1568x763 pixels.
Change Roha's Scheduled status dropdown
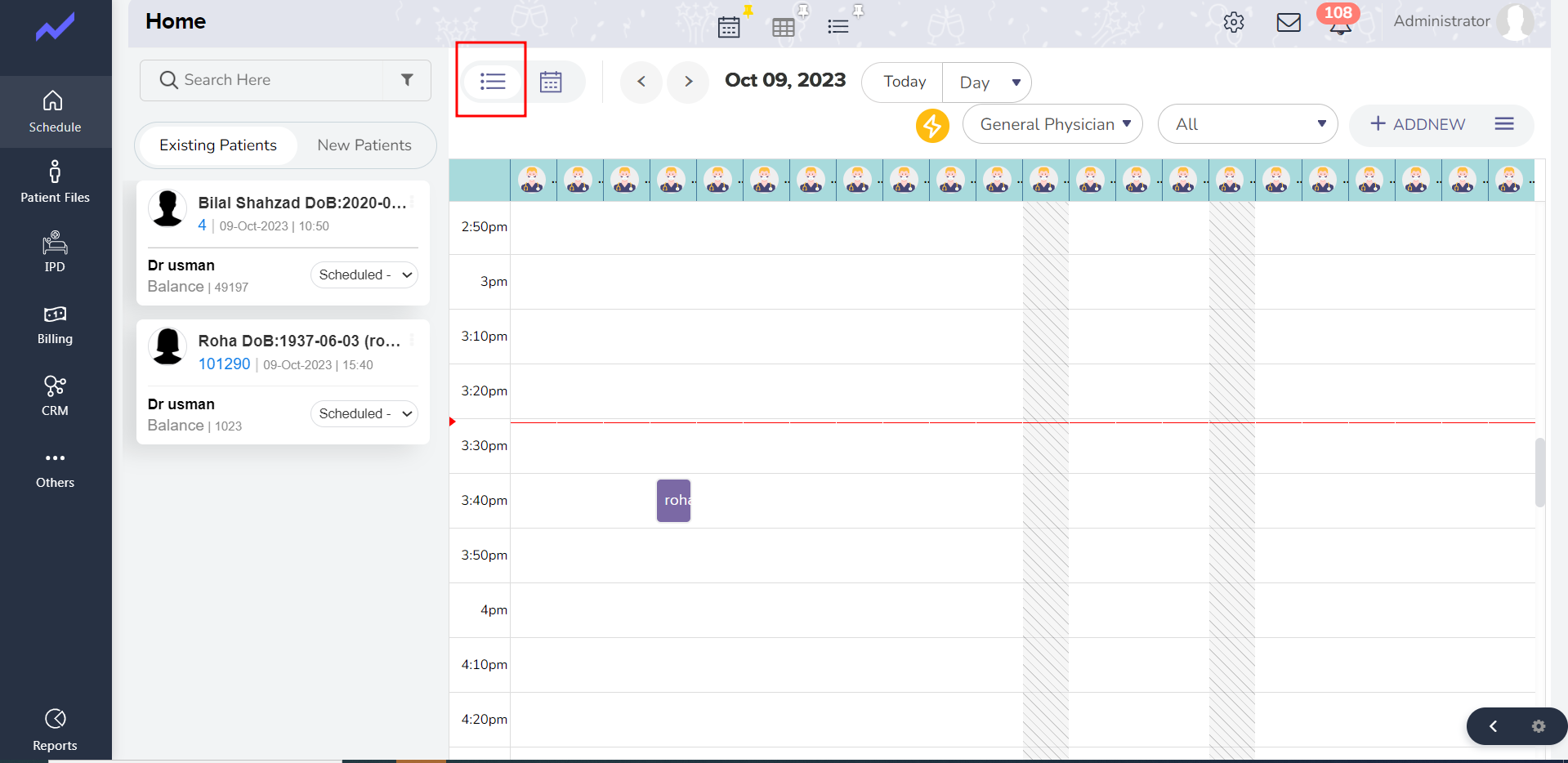(364, 414)
